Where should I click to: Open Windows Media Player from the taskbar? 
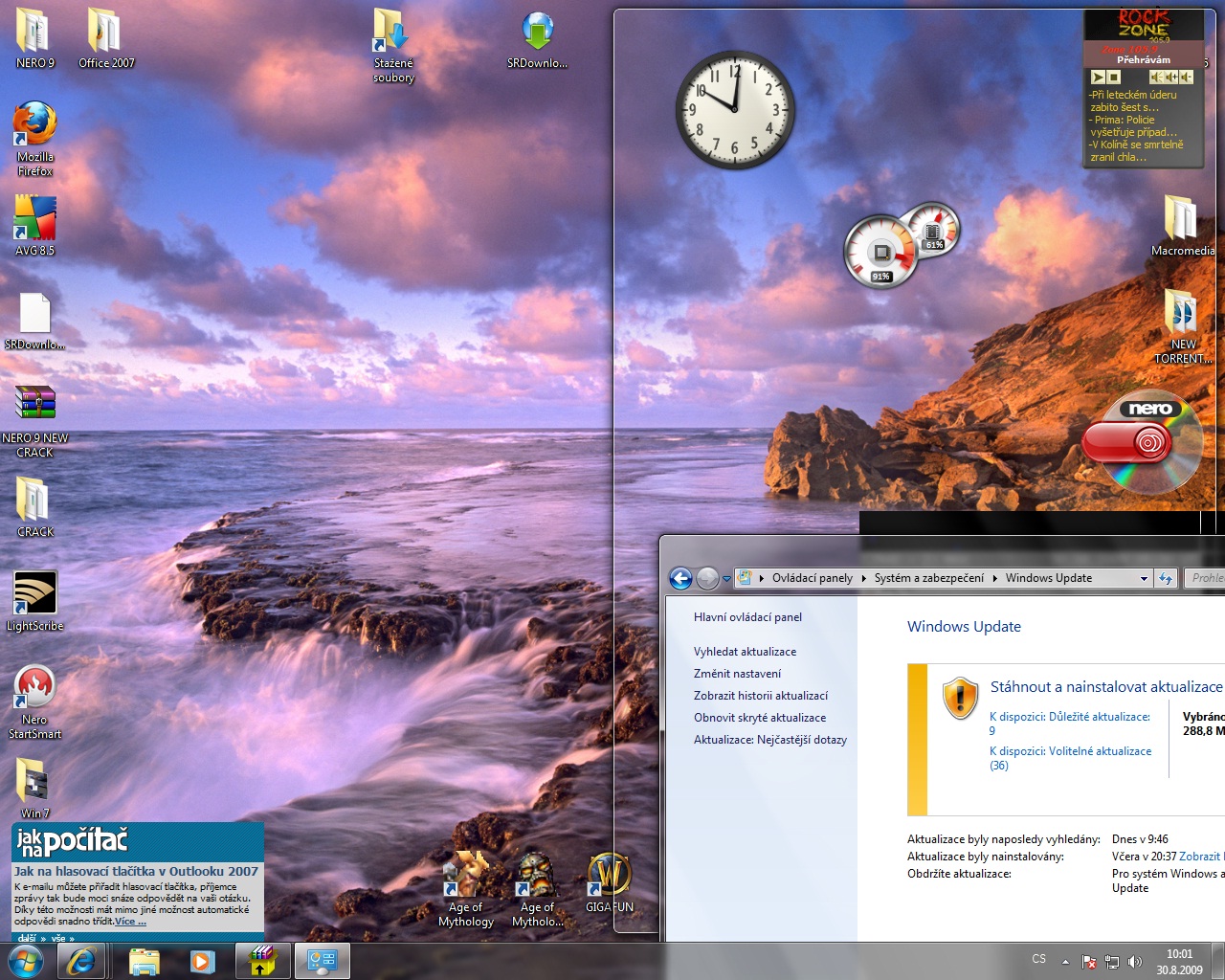tap(202, 961)
